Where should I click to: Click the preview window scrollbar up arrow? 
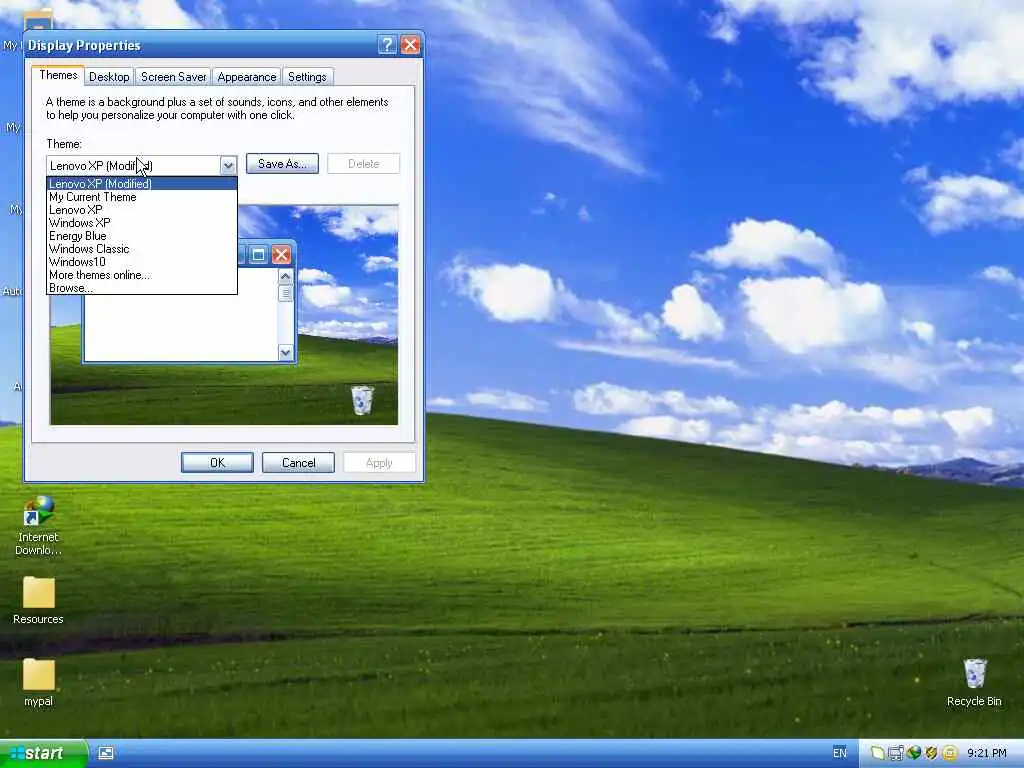285,276
